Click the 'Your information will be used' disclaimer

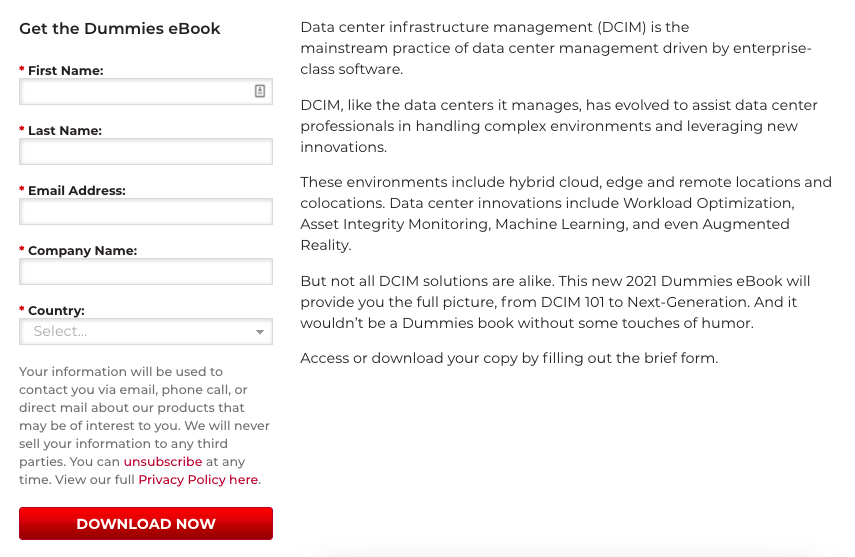(x=144, y=426)
